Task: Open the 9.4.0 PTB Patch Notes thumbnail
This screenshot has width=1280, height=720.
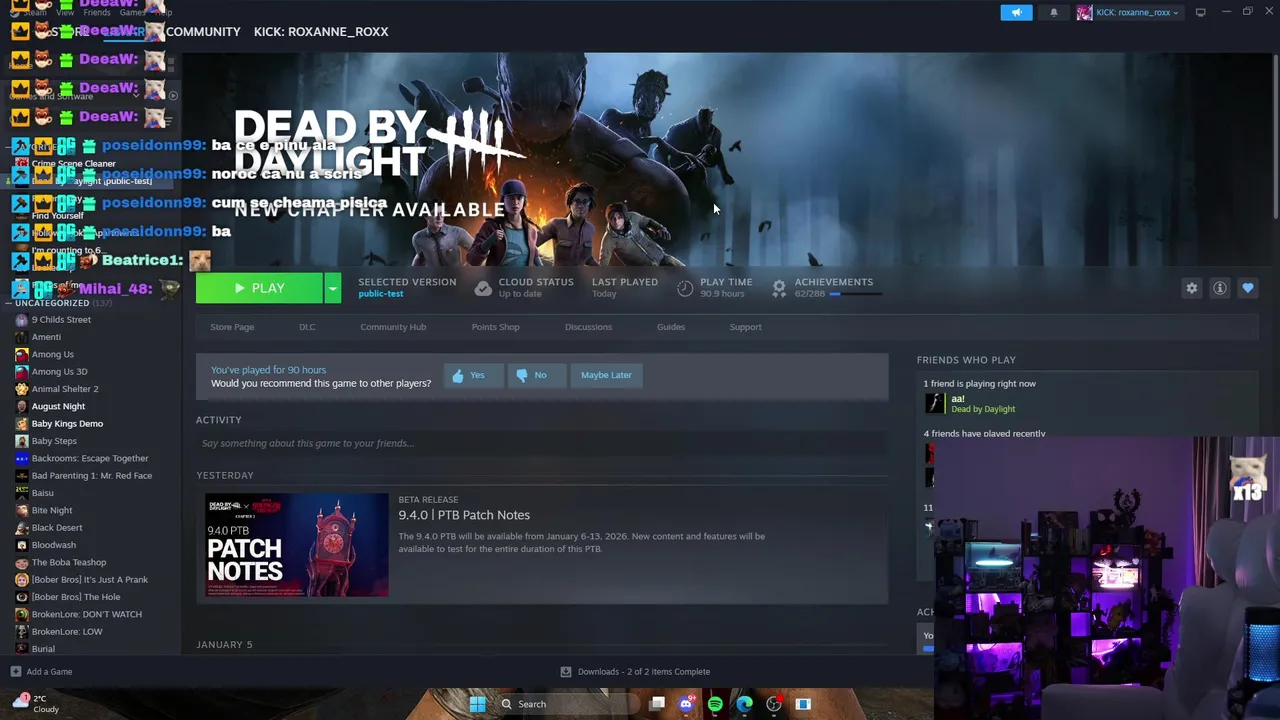Action: pyautogui.click(x=297, y=545)
